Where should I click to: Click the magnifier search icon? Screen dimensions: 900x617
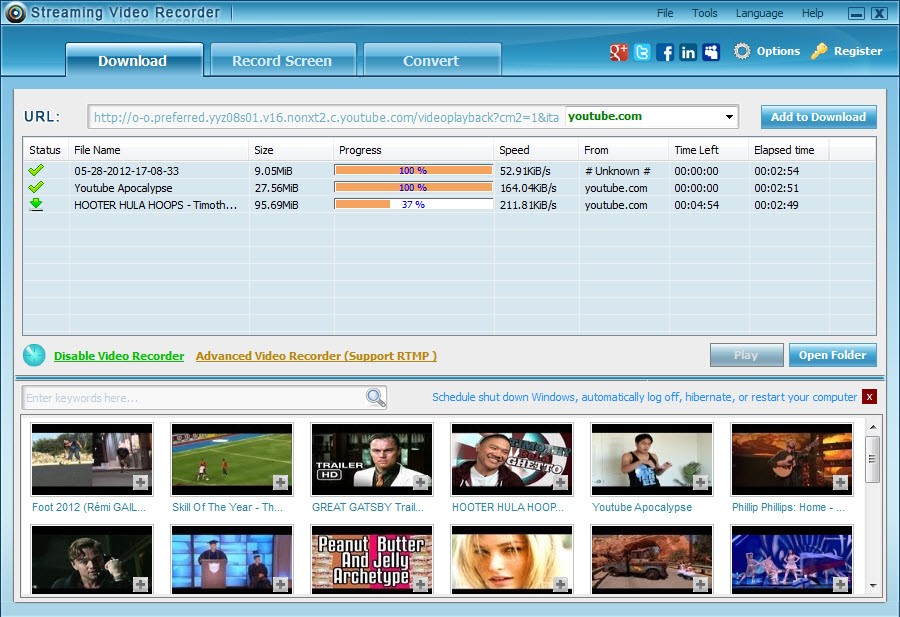point(376,397)
